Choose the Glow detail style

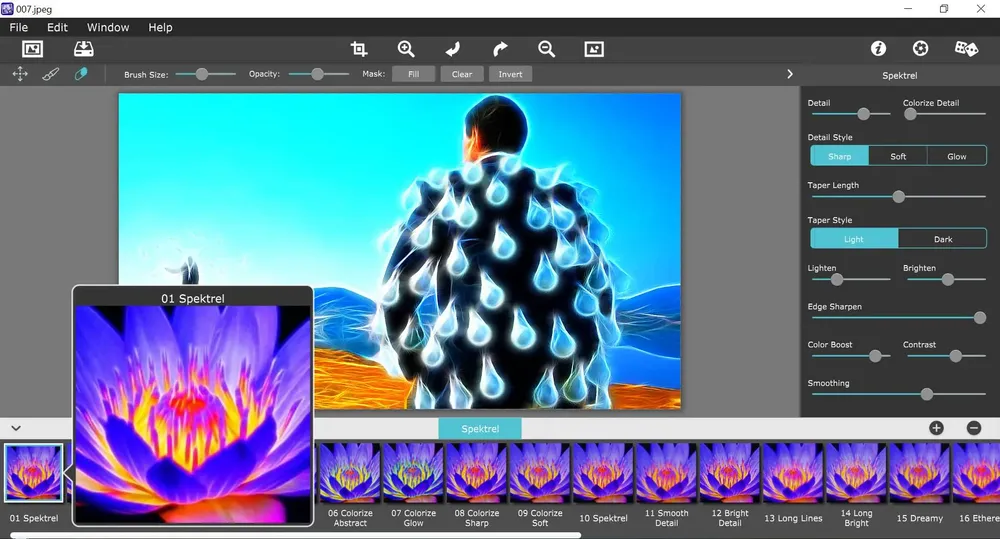point(957,156)
